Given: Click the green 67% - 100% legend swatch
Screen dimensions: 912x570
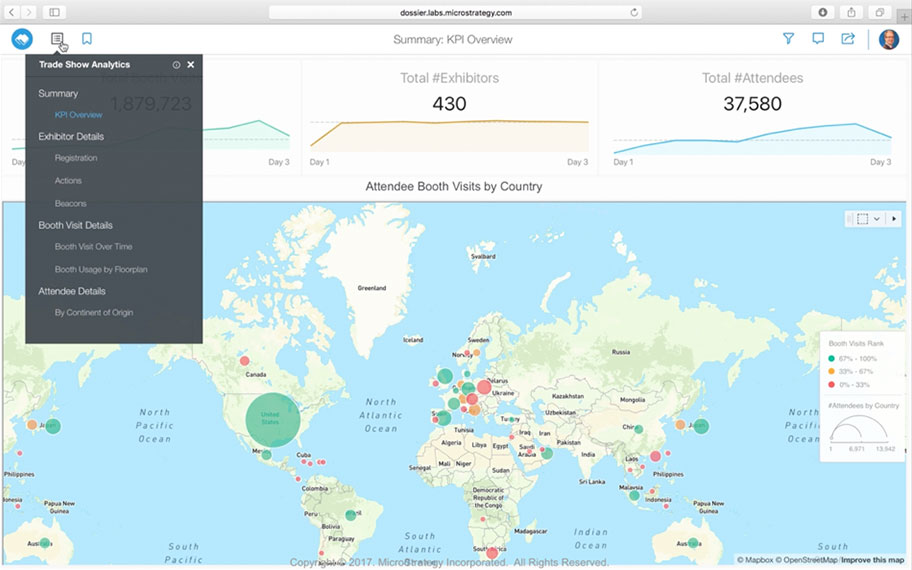Looking at the screenshot, I should (x=832, y=358).
